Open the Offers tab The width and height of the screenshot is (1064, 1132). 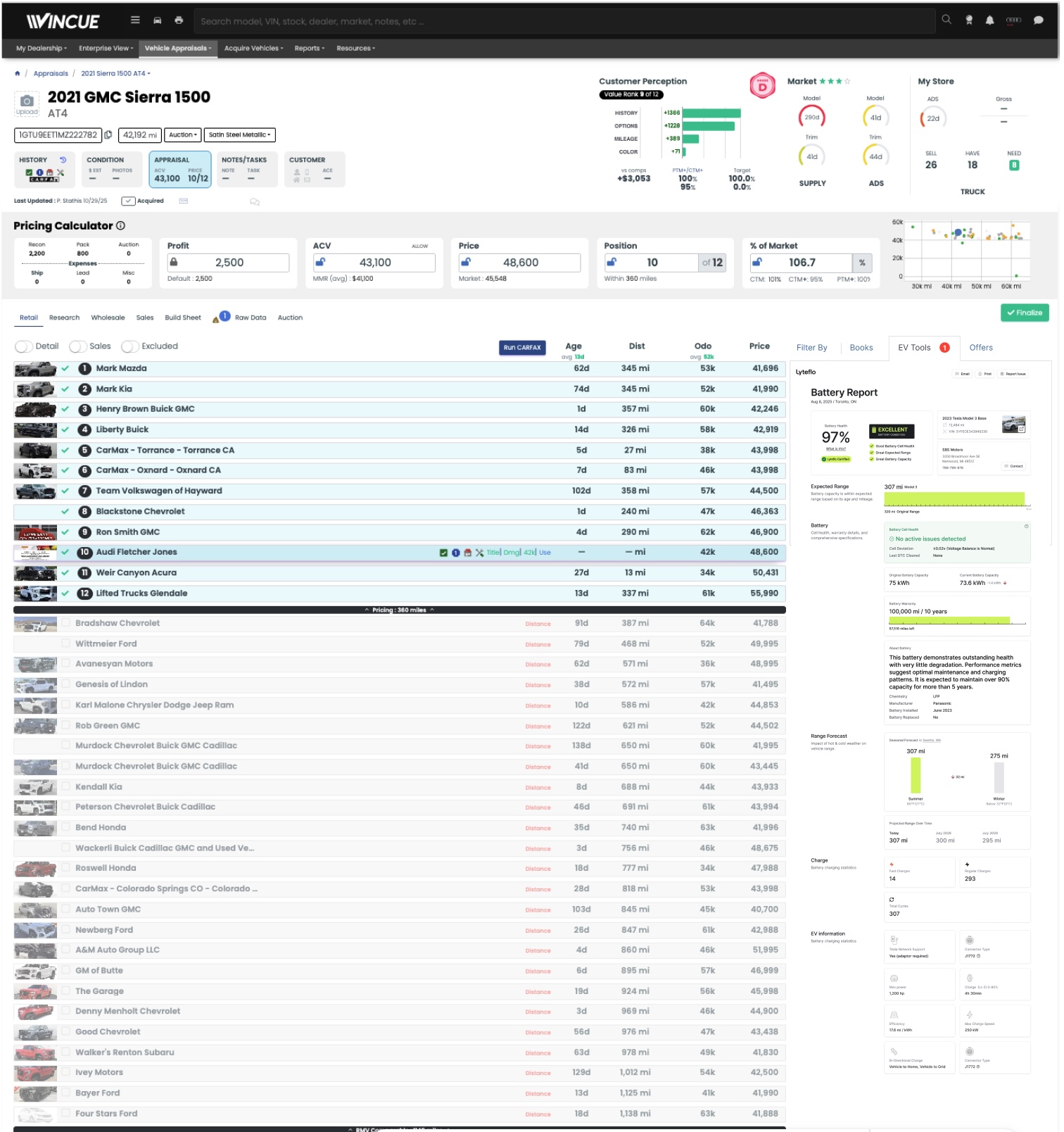(981, 348)
